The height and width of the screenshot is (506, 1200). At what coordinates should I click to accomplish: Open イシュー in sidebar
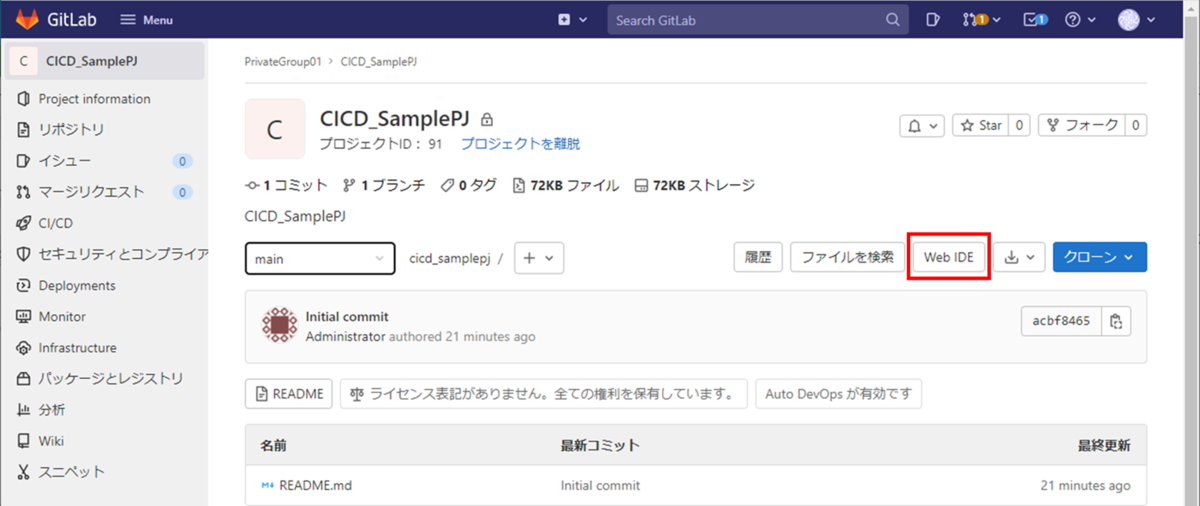click(x=65, y=161)
